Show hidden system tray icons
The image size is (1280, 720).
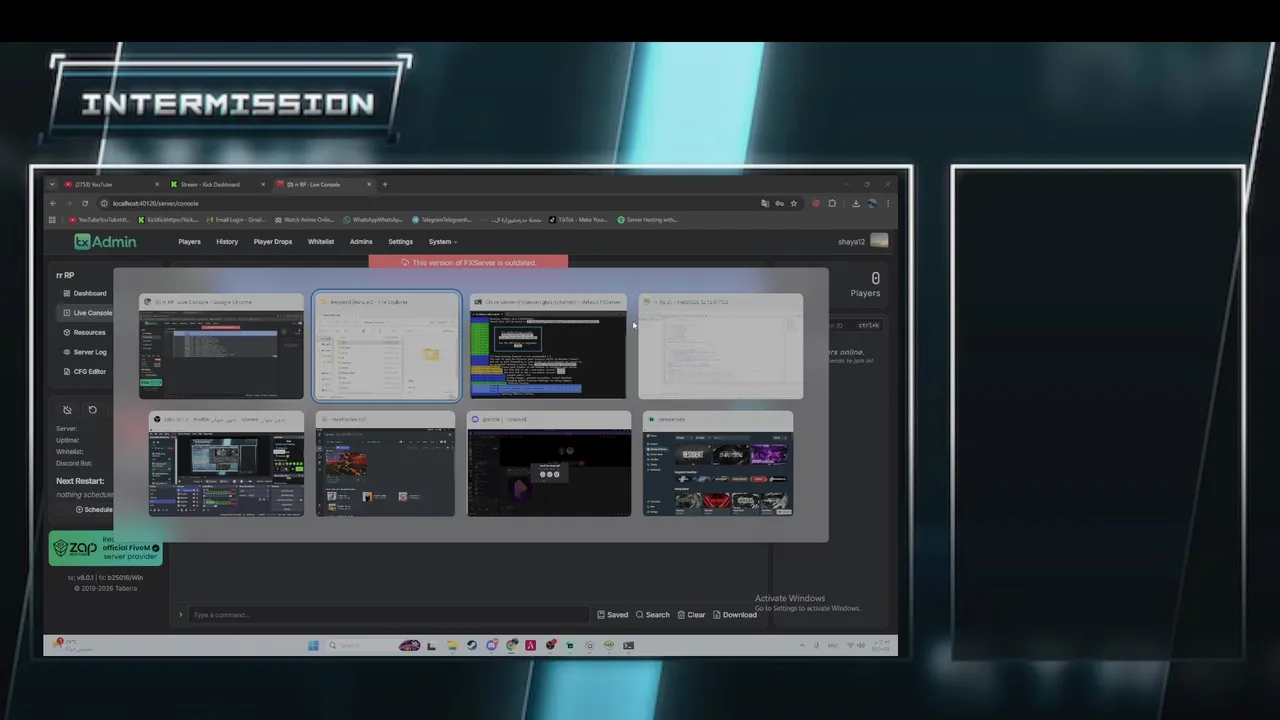pos(802,646)
